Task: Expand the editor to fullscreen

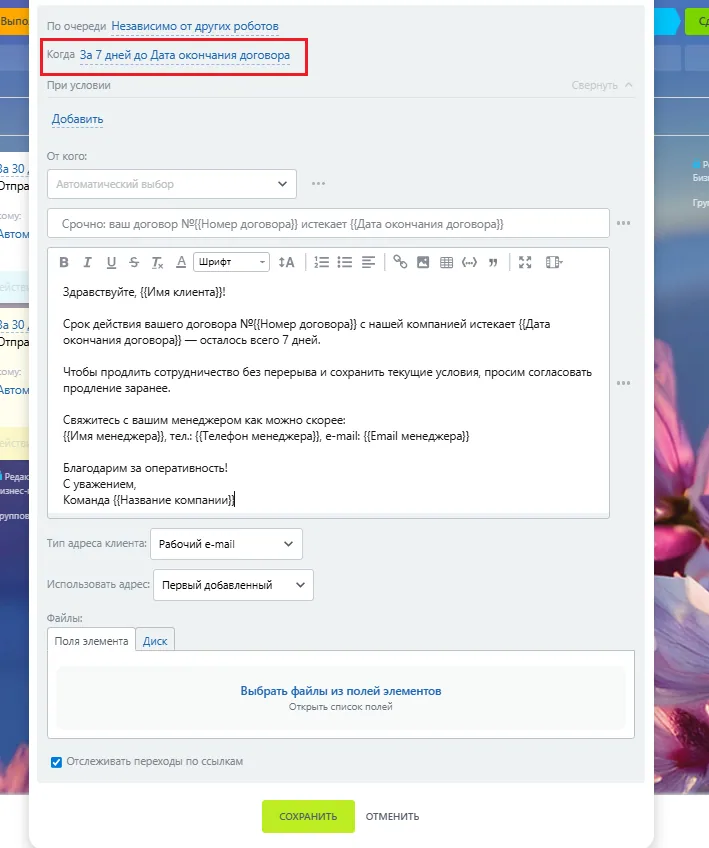Action: 525,262
